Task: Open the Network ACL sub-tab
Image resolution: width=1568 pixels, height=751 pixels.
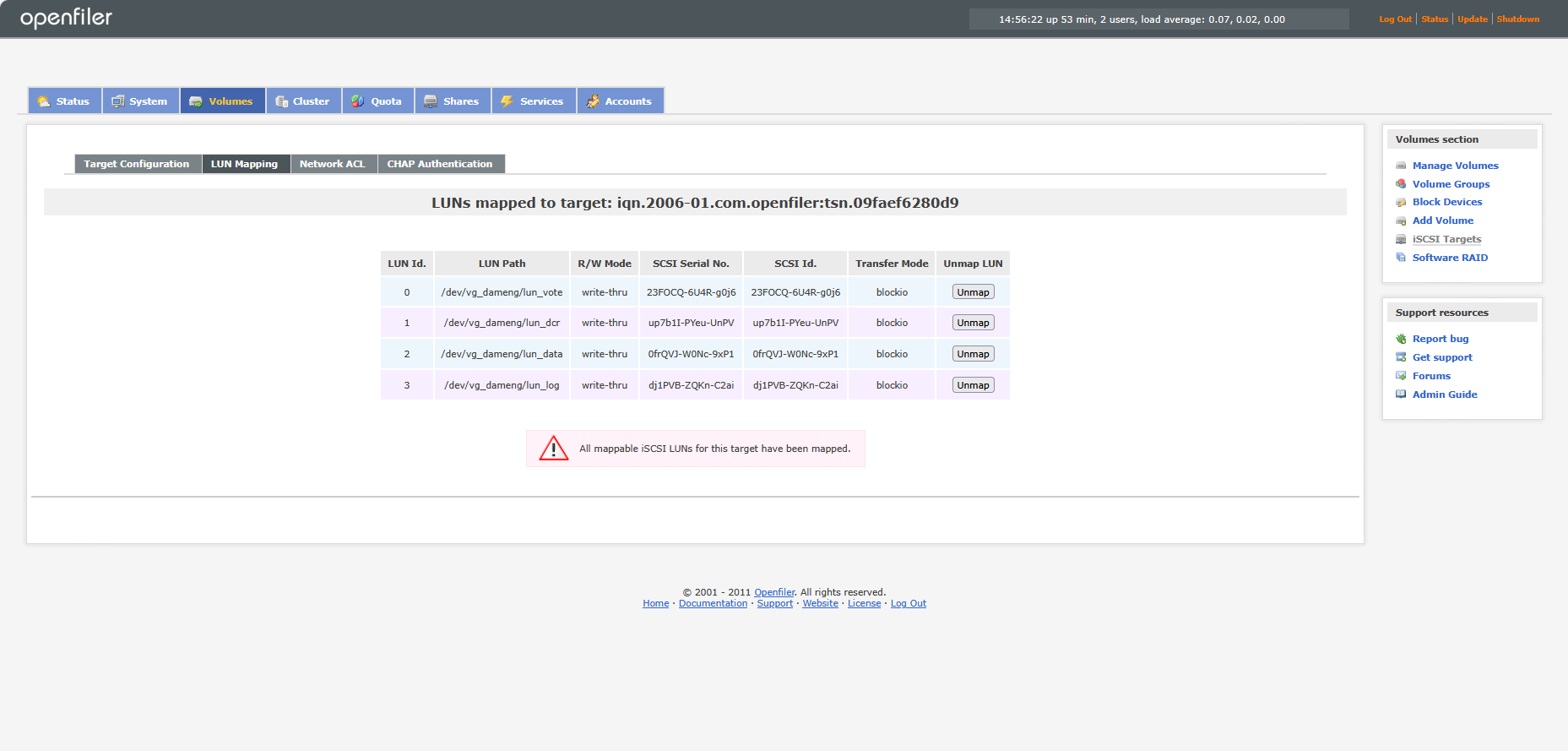Action: (x=334, y=164)
